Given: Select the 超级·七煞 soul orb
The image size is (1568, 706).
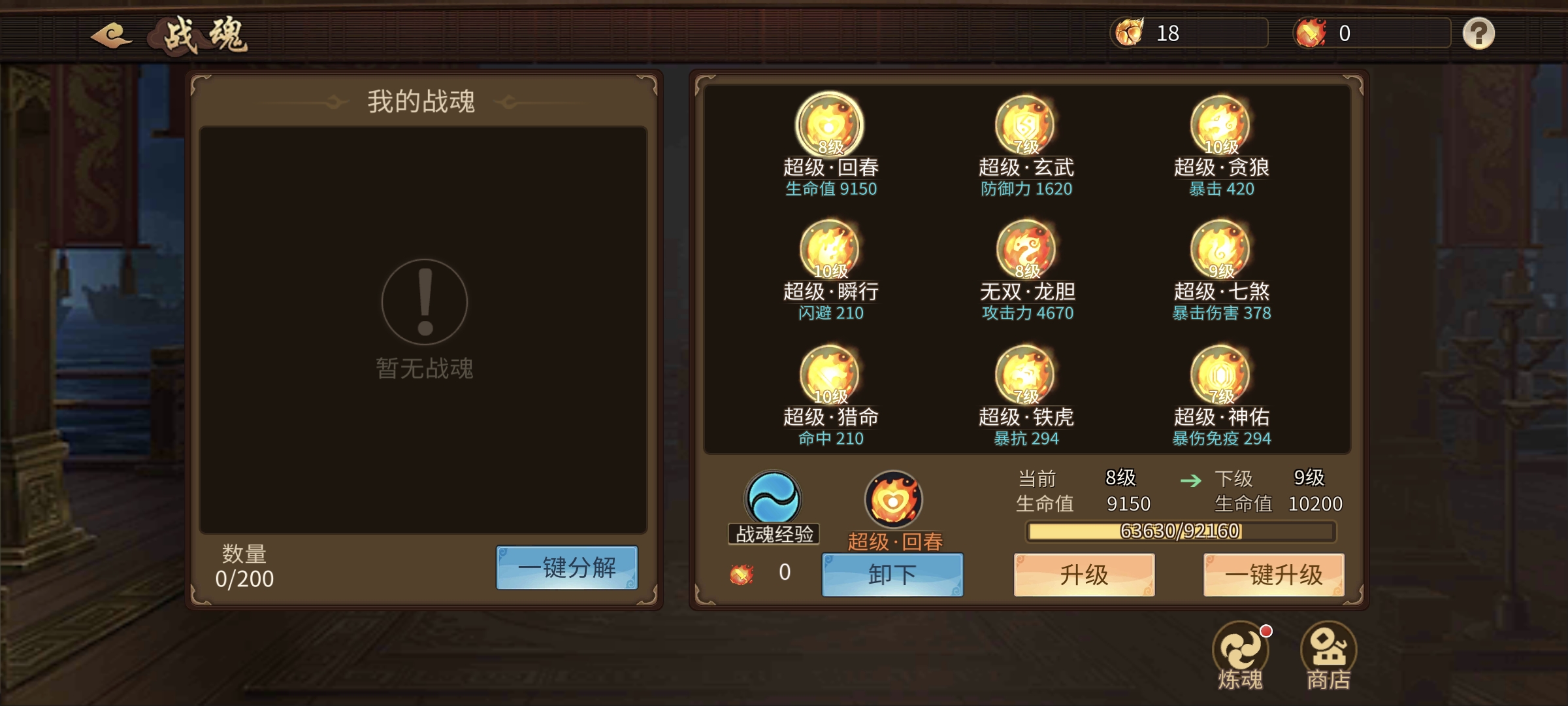Looking at the screenshot, I should (x=1220, y=249).
